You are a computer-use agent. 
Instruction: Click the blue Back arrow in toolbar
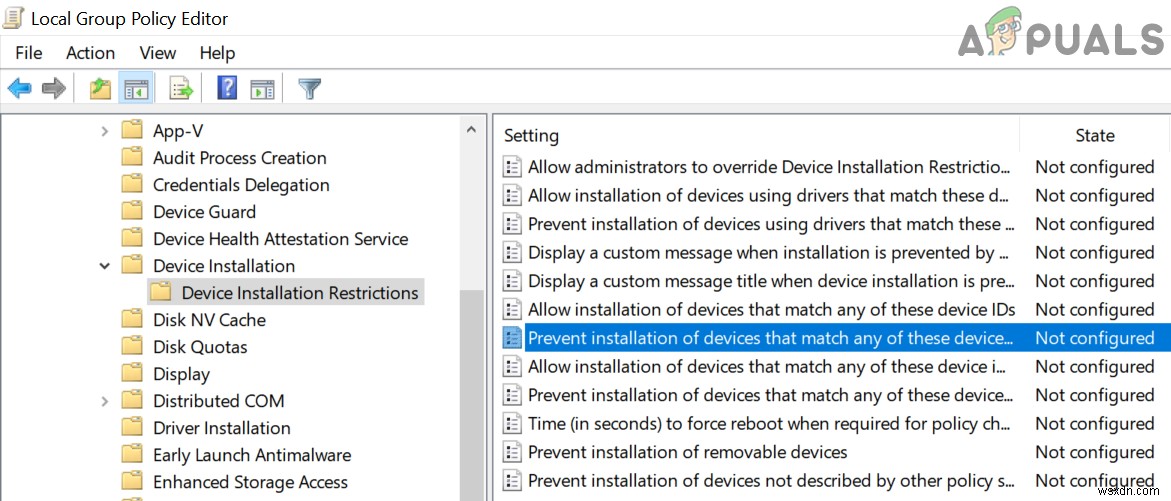point(19,89)
